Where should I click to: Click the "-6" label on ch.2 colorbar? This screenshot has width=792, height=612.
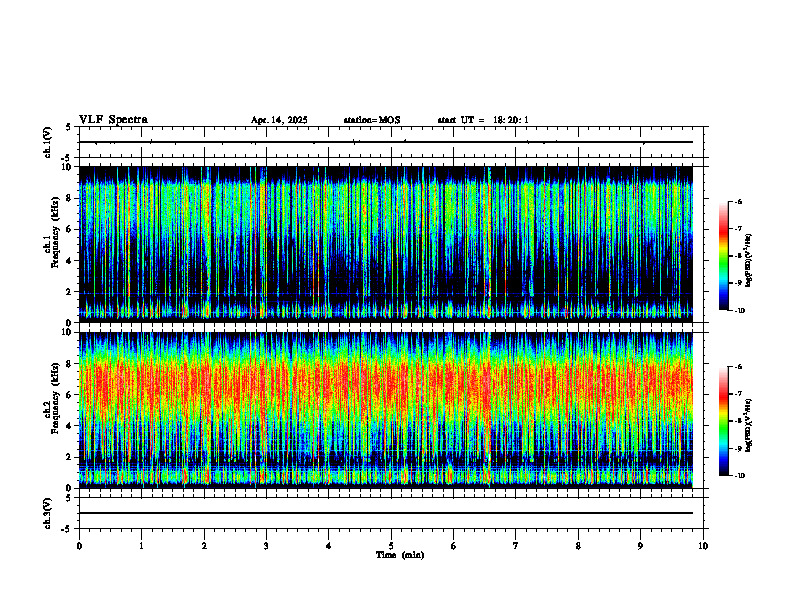pos(738,367)
